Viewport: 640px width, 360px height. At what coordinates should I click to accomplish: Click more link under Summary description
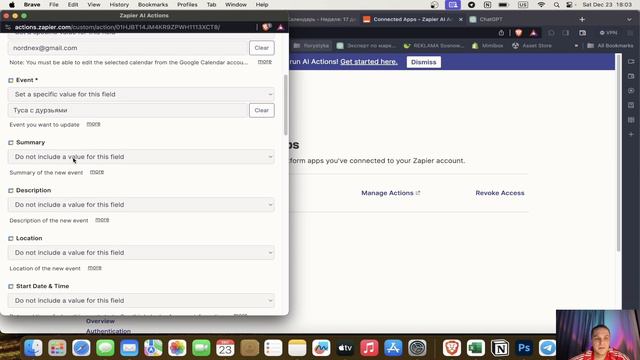[97, 172]
